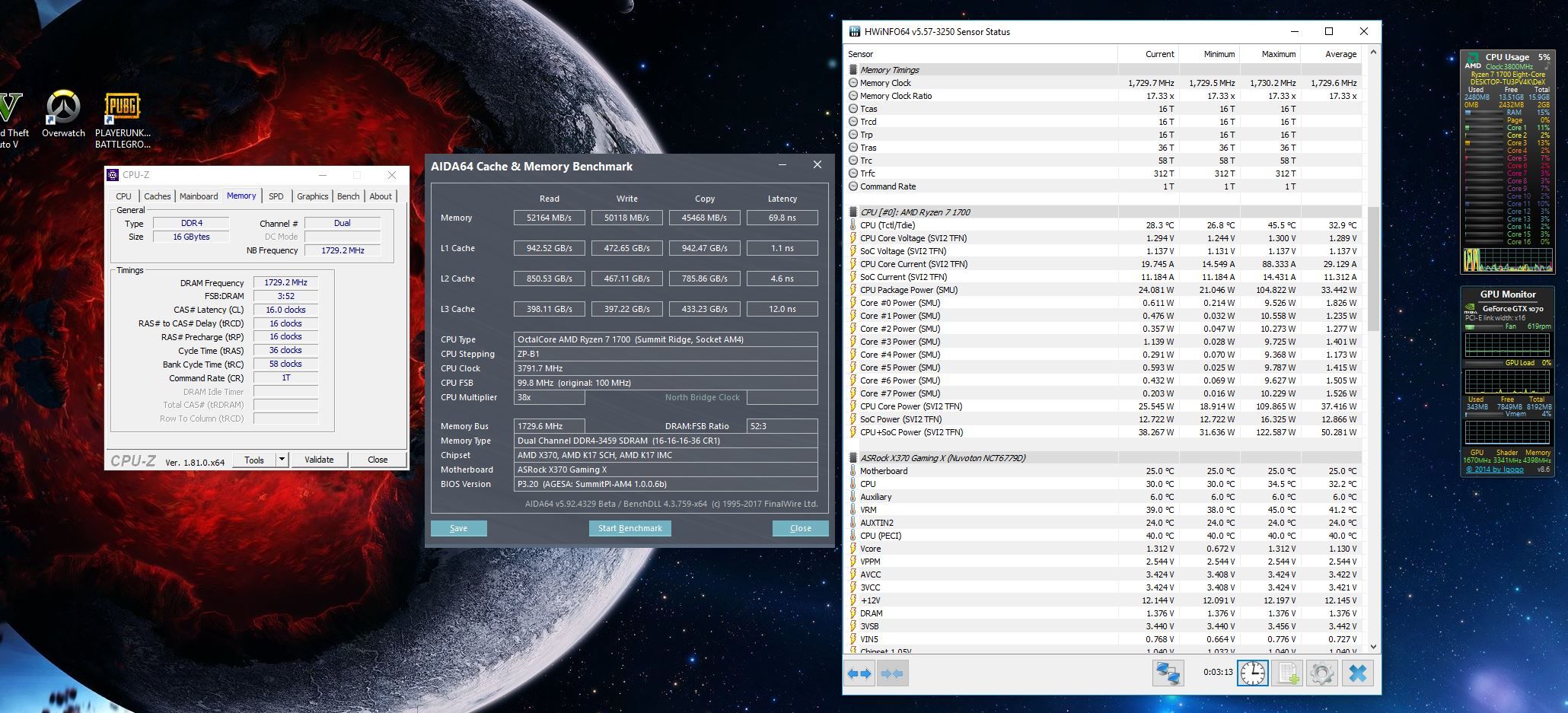Click HWiNFO scrollbar up arrow

(x=1373, y=53)
